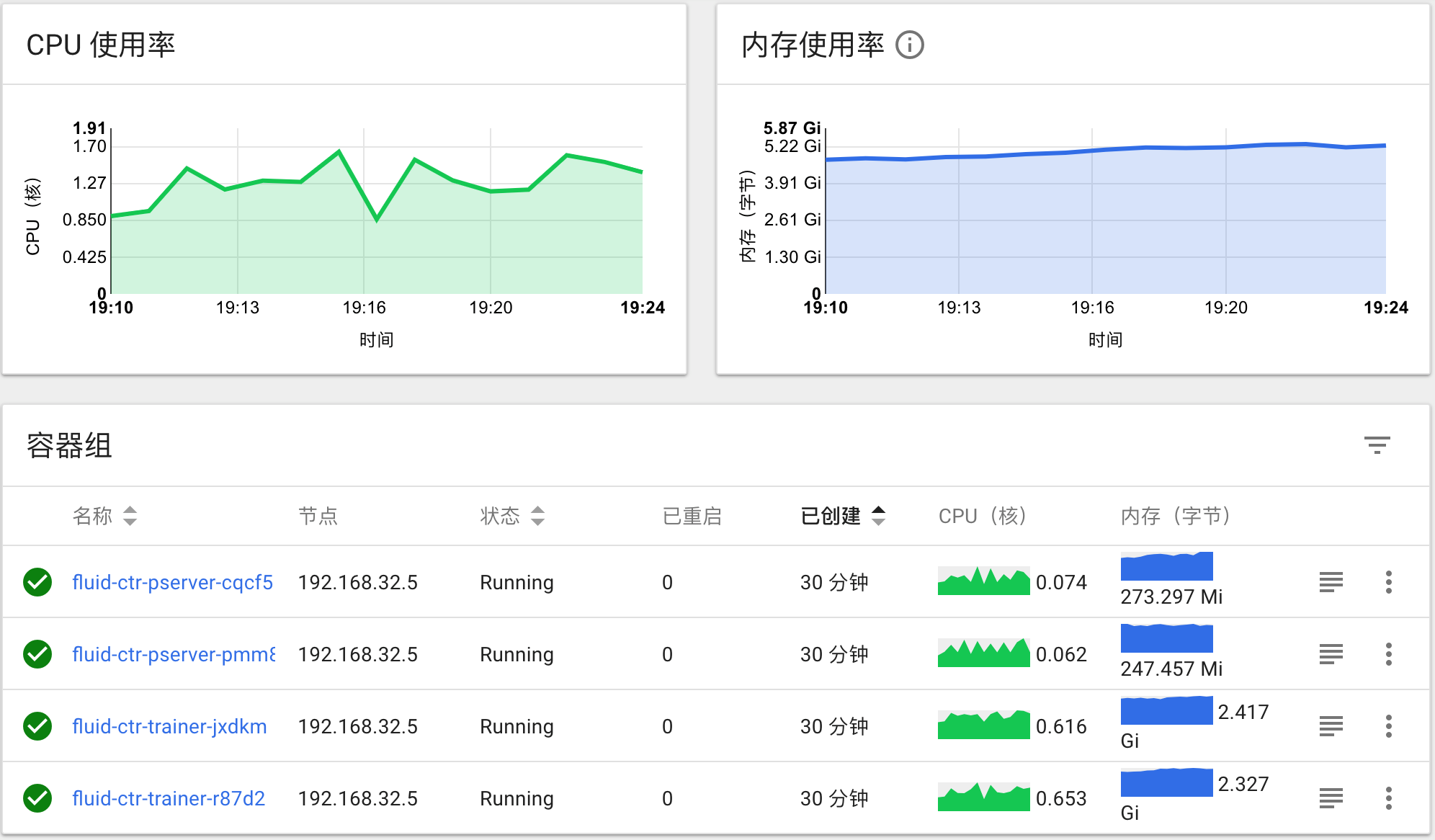Click node IP in fluid-ctr-pserver-cqcf5 row

click(358, 582)
